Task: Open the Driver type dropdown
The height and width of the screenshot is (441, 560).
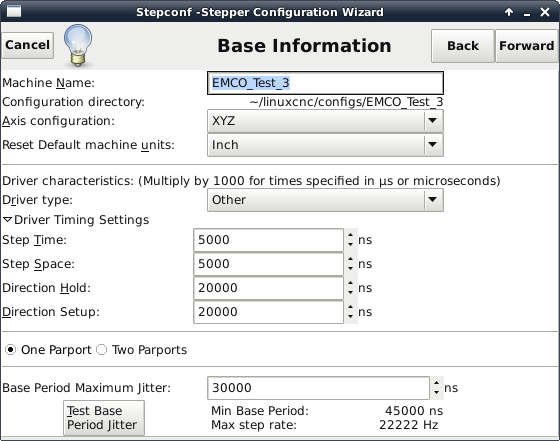Action: pyautogui.click(x=325, y=200)
